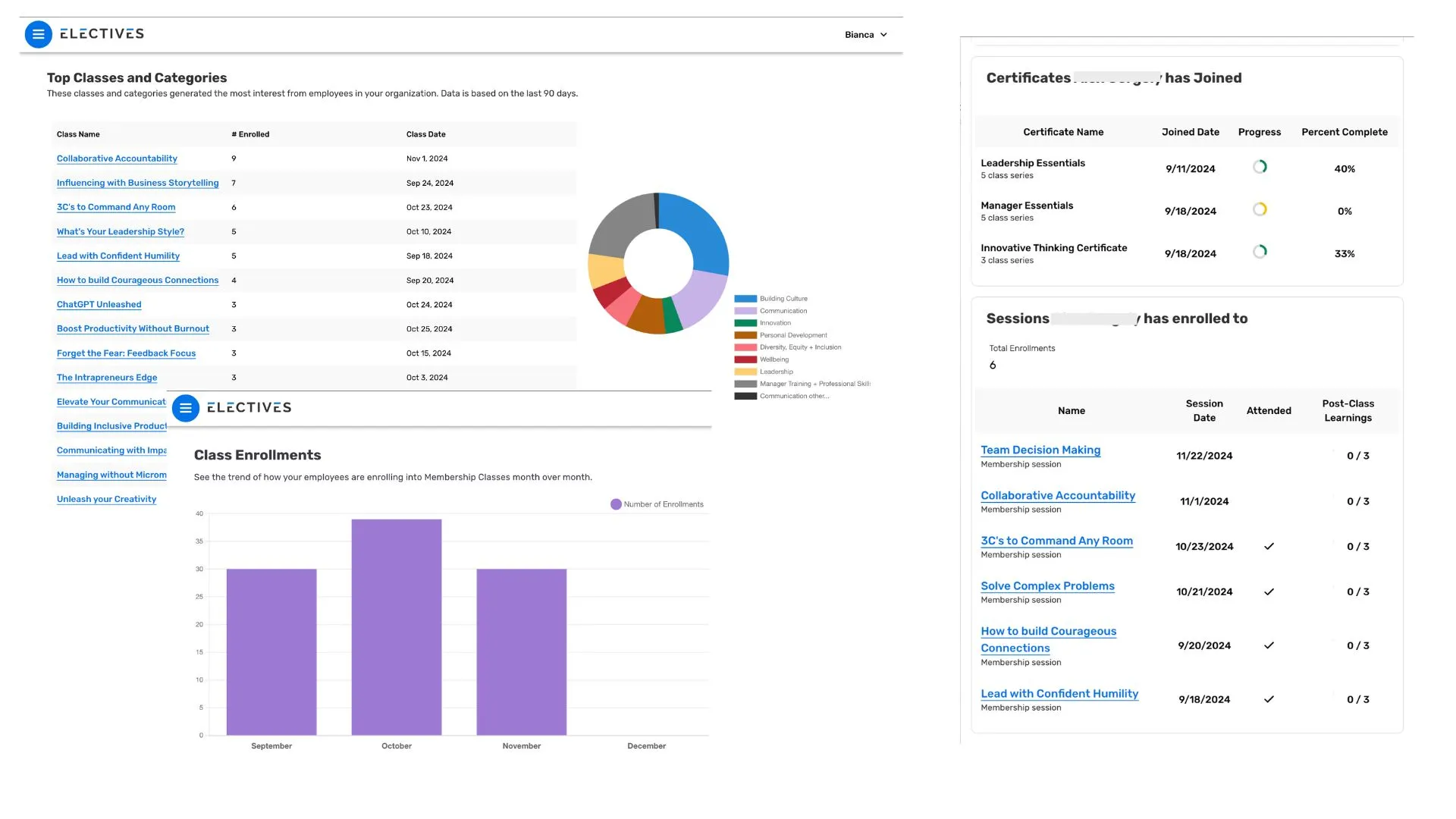Open the How to build Courageous Connections class in the Top Classes table

click(x=137, y=280)
